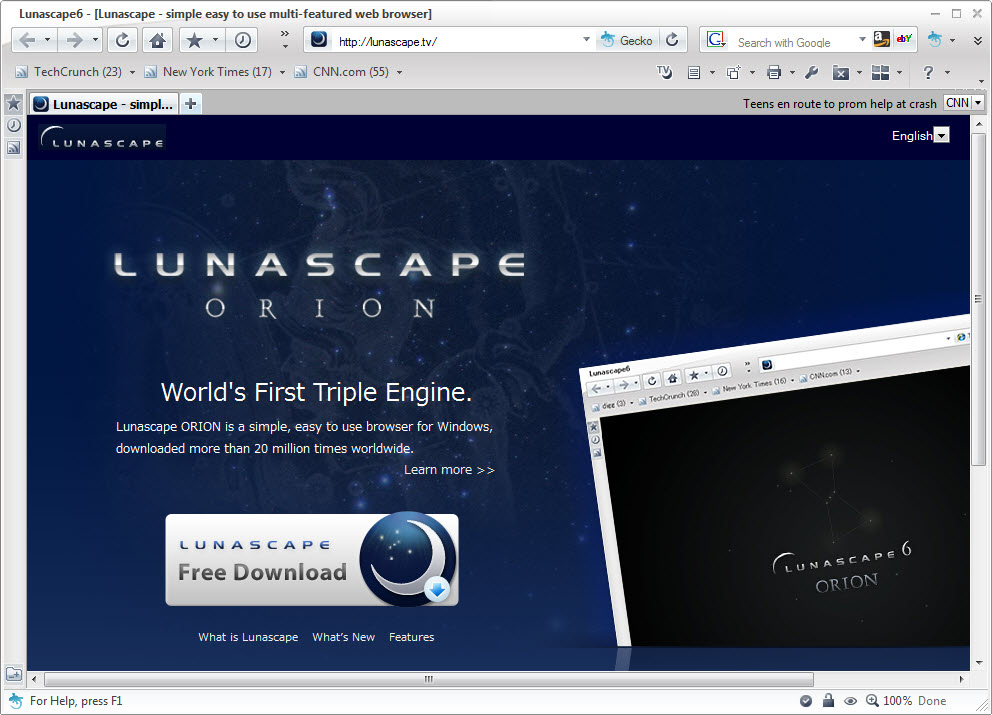Open the search engine dropdown arrow
Viewport: 992px width, 715px height.
tap(862, 40)
